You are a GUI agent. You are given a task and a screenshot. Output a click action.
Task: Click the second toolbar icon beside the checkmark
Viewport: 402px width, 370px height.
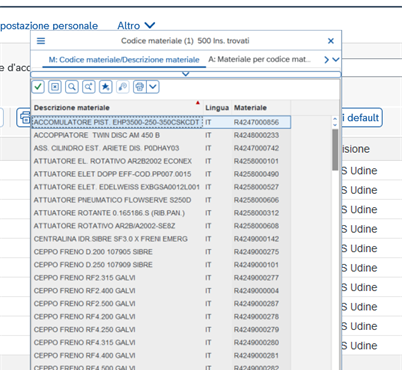point(55,87)
